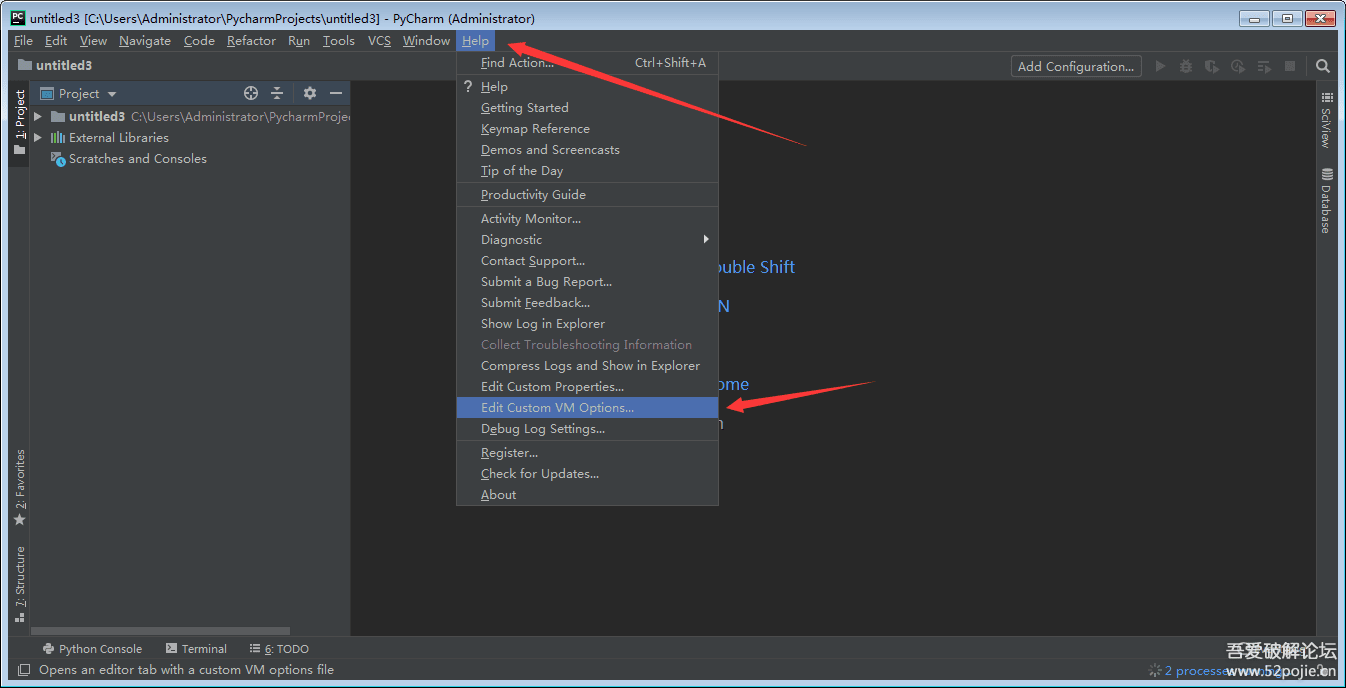
Task: Open the VCS menu
Action: pyautogui.click(x=379, y=41)
